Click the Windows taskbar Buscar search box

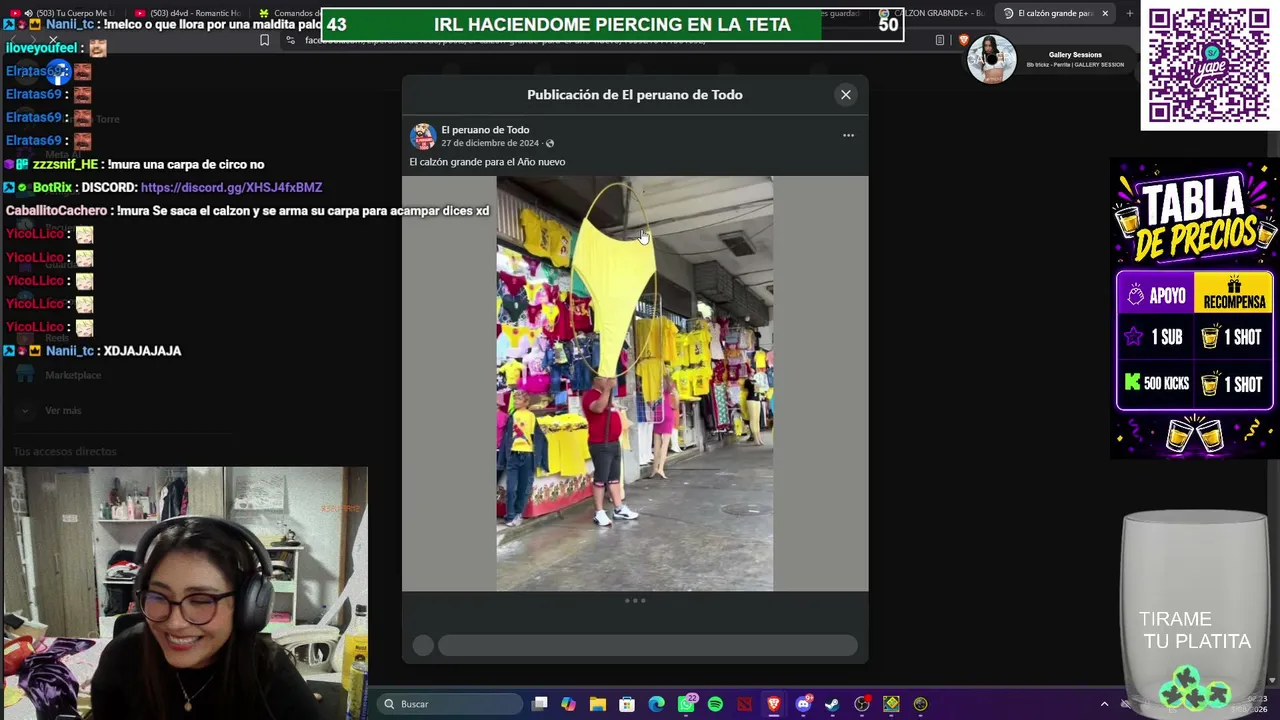[x=451, y=704]
